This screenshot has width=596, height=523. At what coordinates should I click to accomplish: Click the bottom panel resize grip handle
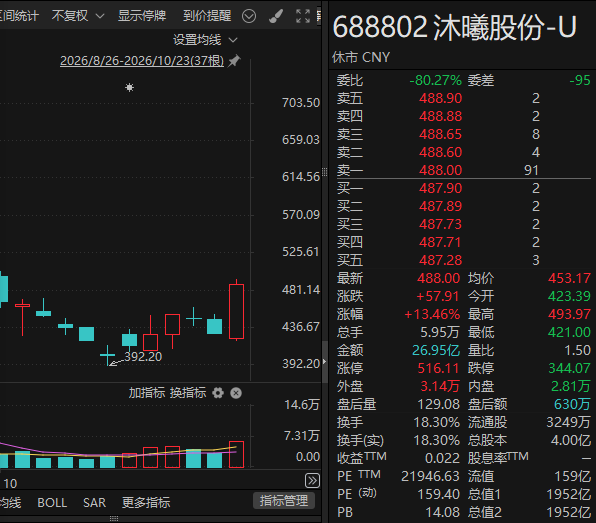114,519
